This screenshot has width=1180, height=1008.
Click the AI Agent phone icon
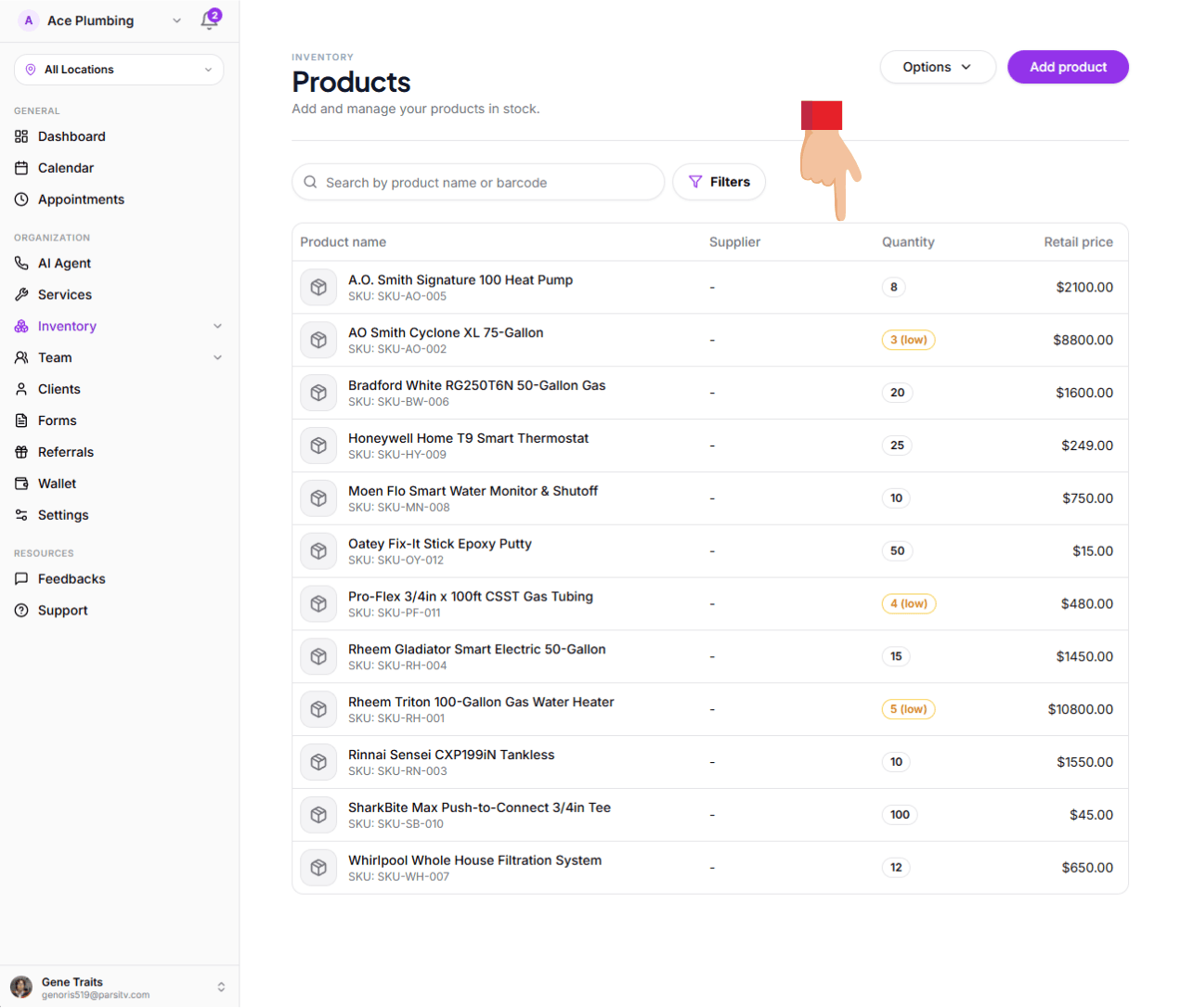[x=21, y=264]
